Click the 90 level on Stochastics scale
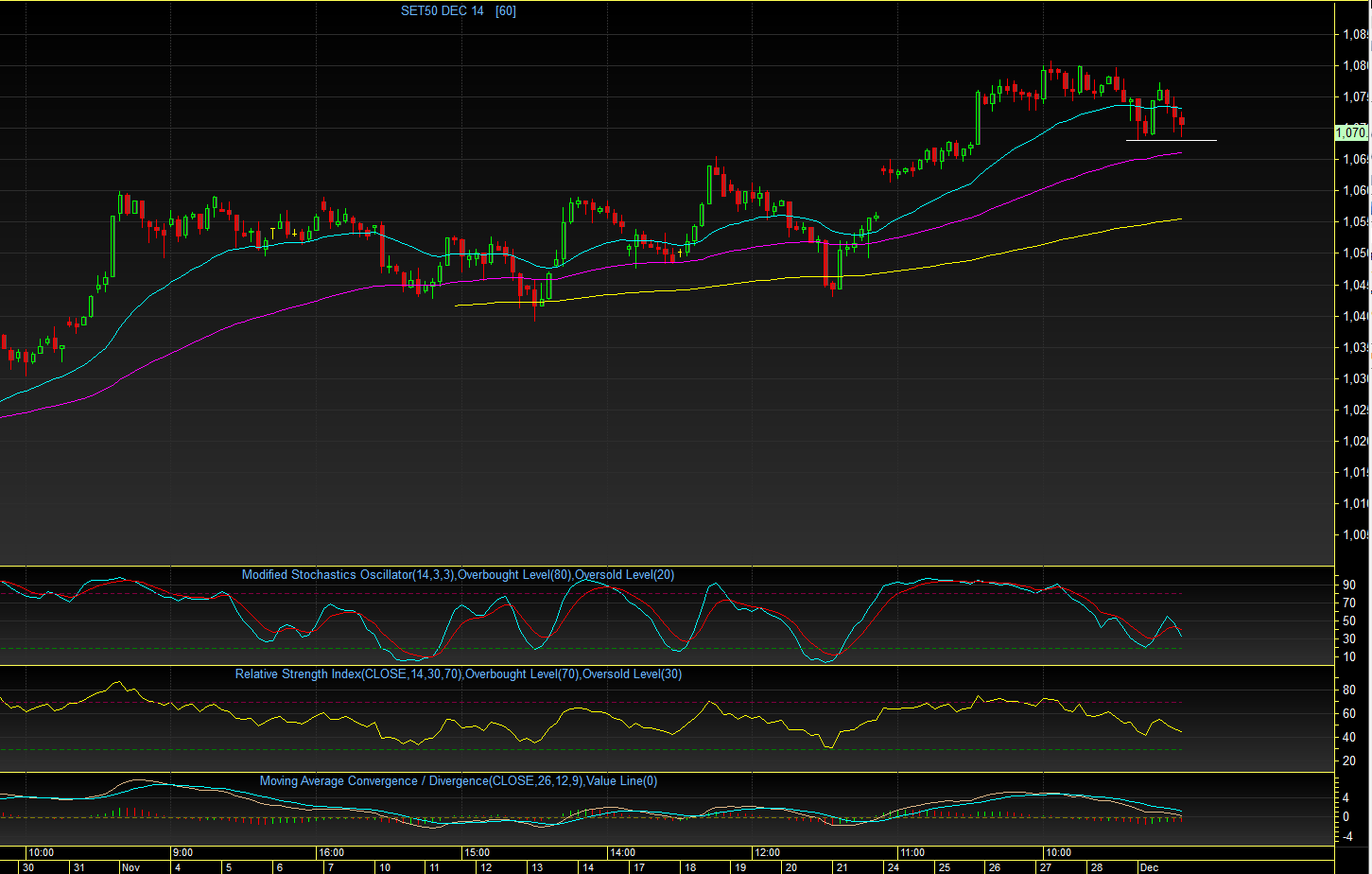The width and height of the screenshot is (1372, 874). (x=1349, y=585)
